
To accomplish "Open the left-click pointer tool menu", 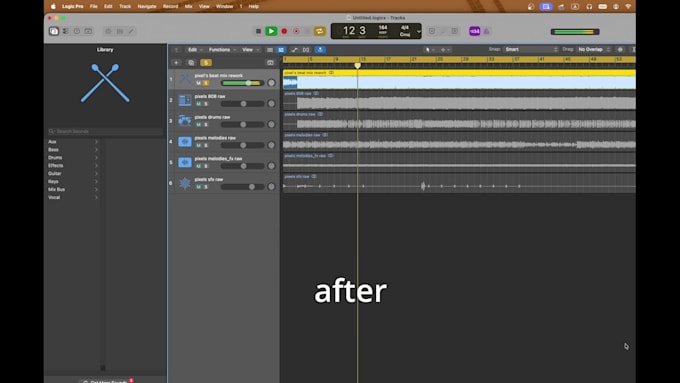I will click(430, 50).
